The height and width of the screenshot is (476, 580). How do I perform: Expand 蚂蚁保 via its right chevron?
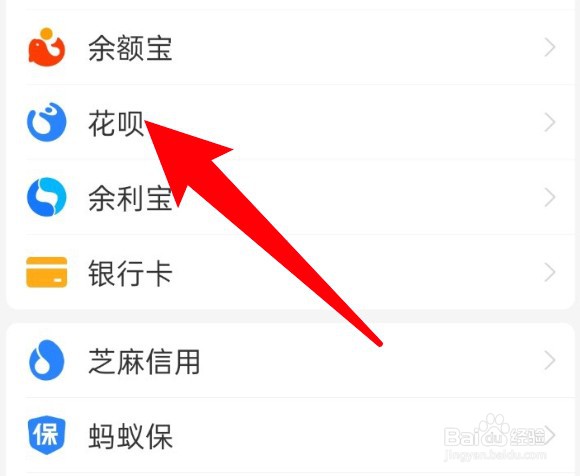550,436
